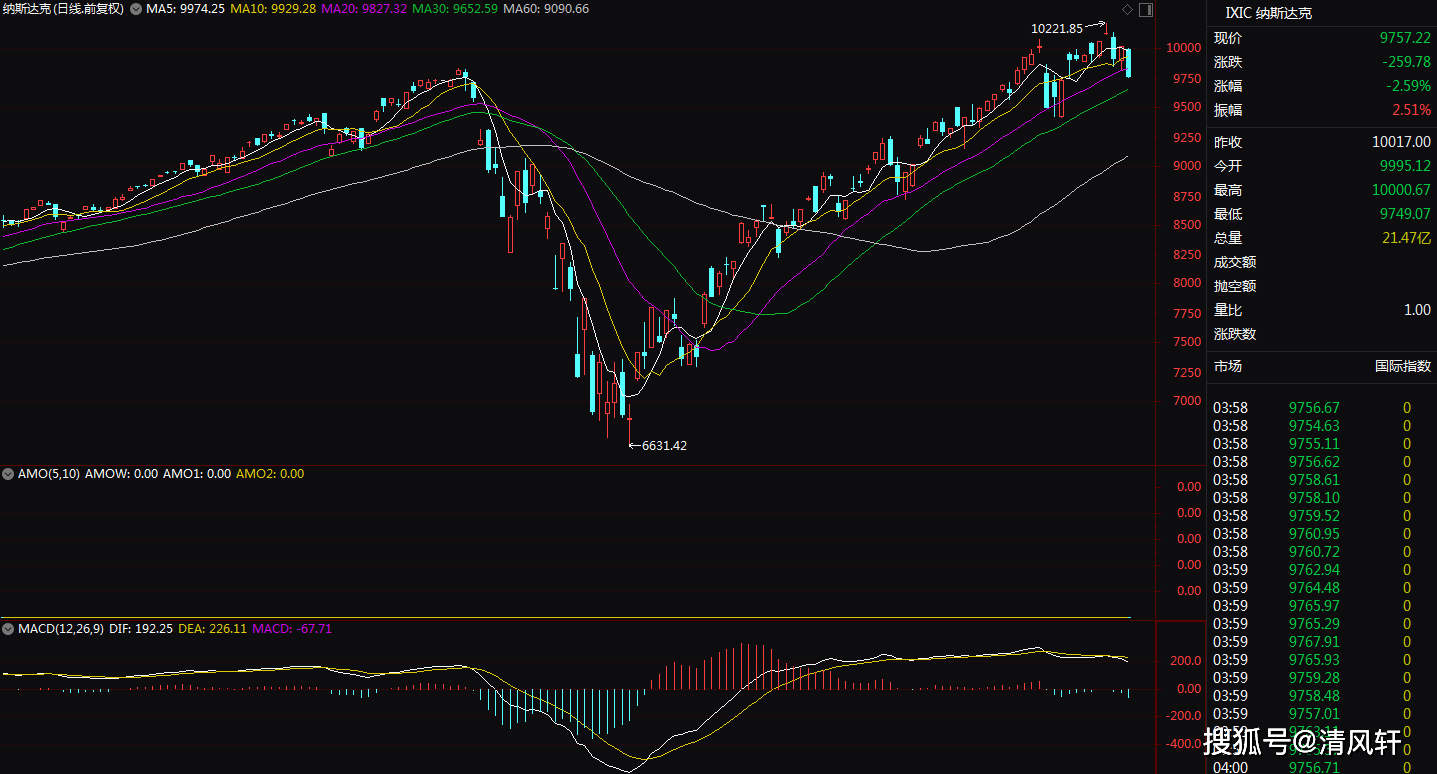1437x774 pixels.
Task: Select the 03:58 9756.67 tick row
Action: (1321, 408)
